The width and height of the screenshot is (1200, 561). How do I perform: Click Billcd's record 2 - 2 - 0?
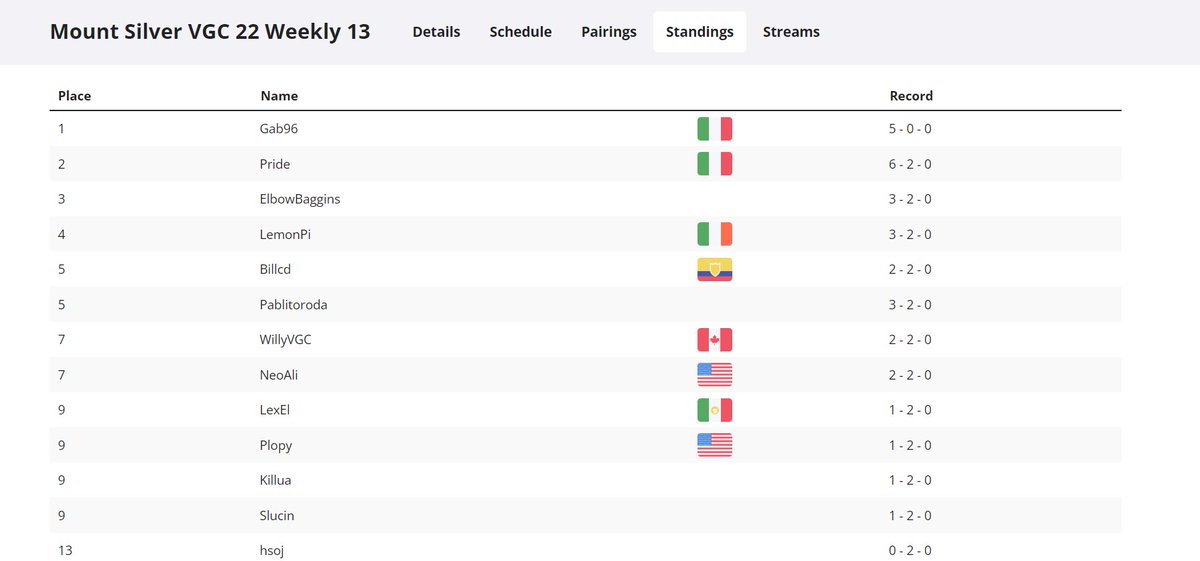910,269
